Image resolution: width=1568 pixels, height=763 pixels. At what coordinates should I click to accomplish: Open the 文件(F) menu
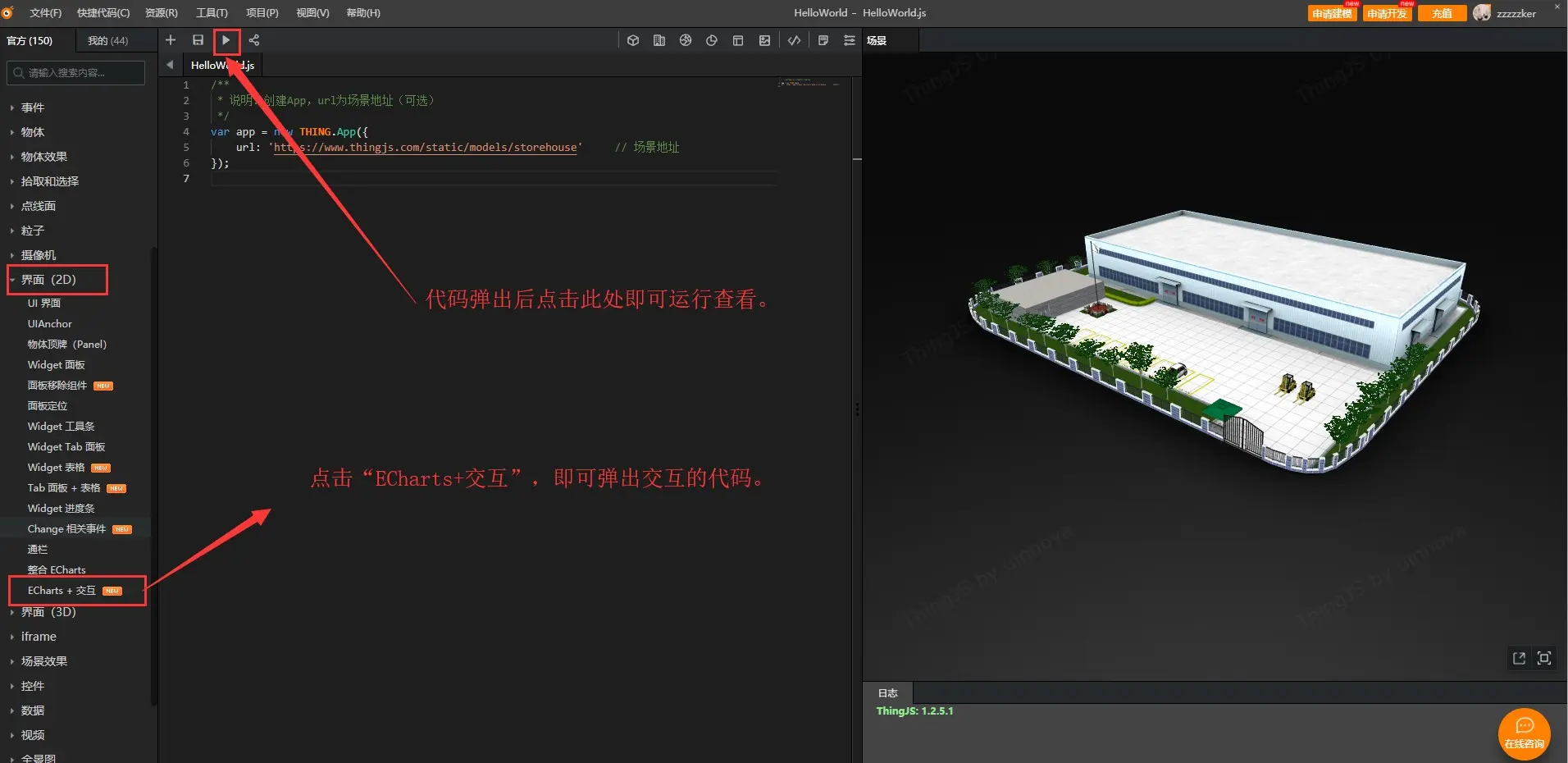(45, 13)
